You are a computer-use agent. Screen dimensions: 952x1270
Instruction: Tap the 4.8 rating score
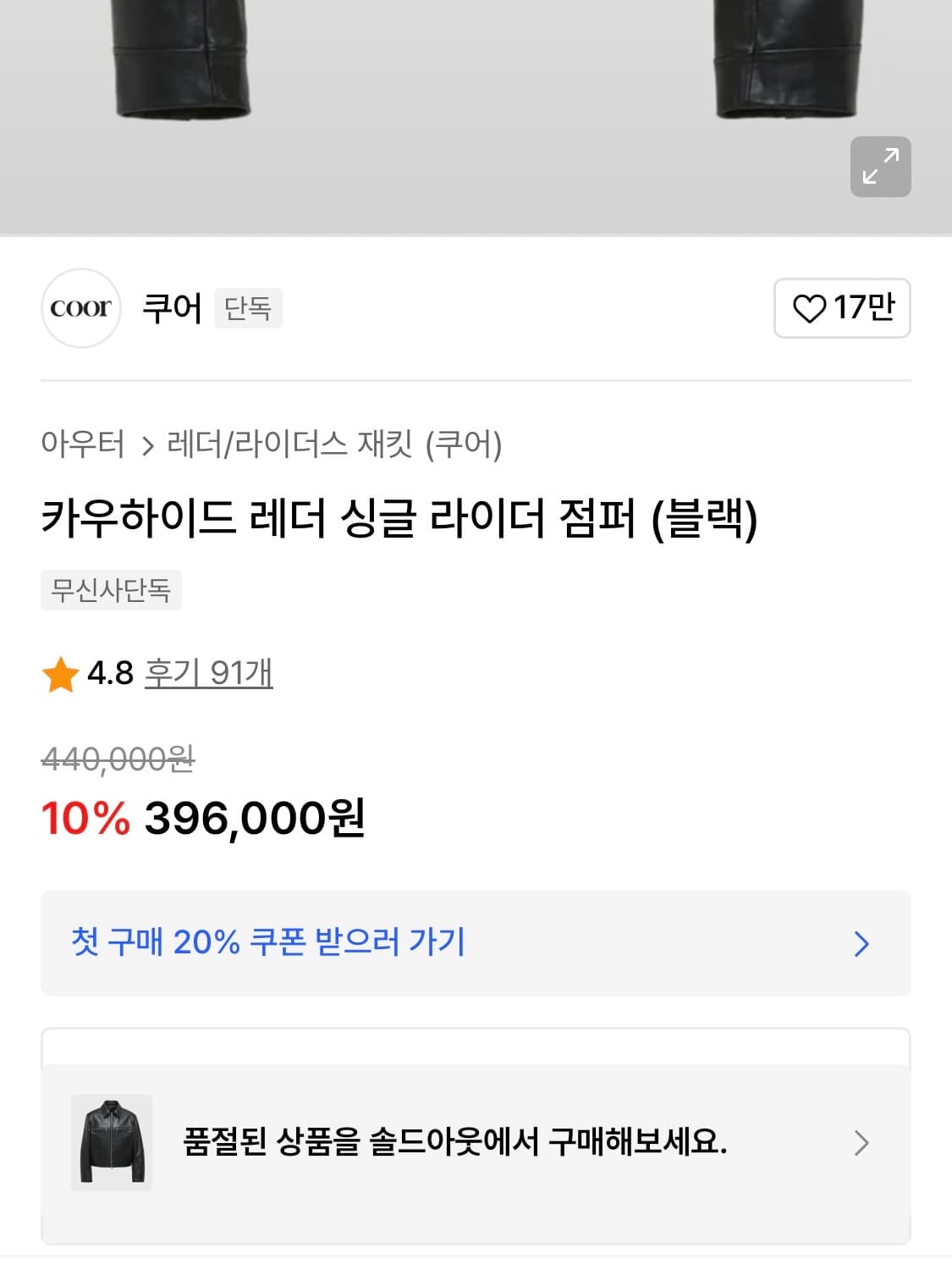pos(110,673)
